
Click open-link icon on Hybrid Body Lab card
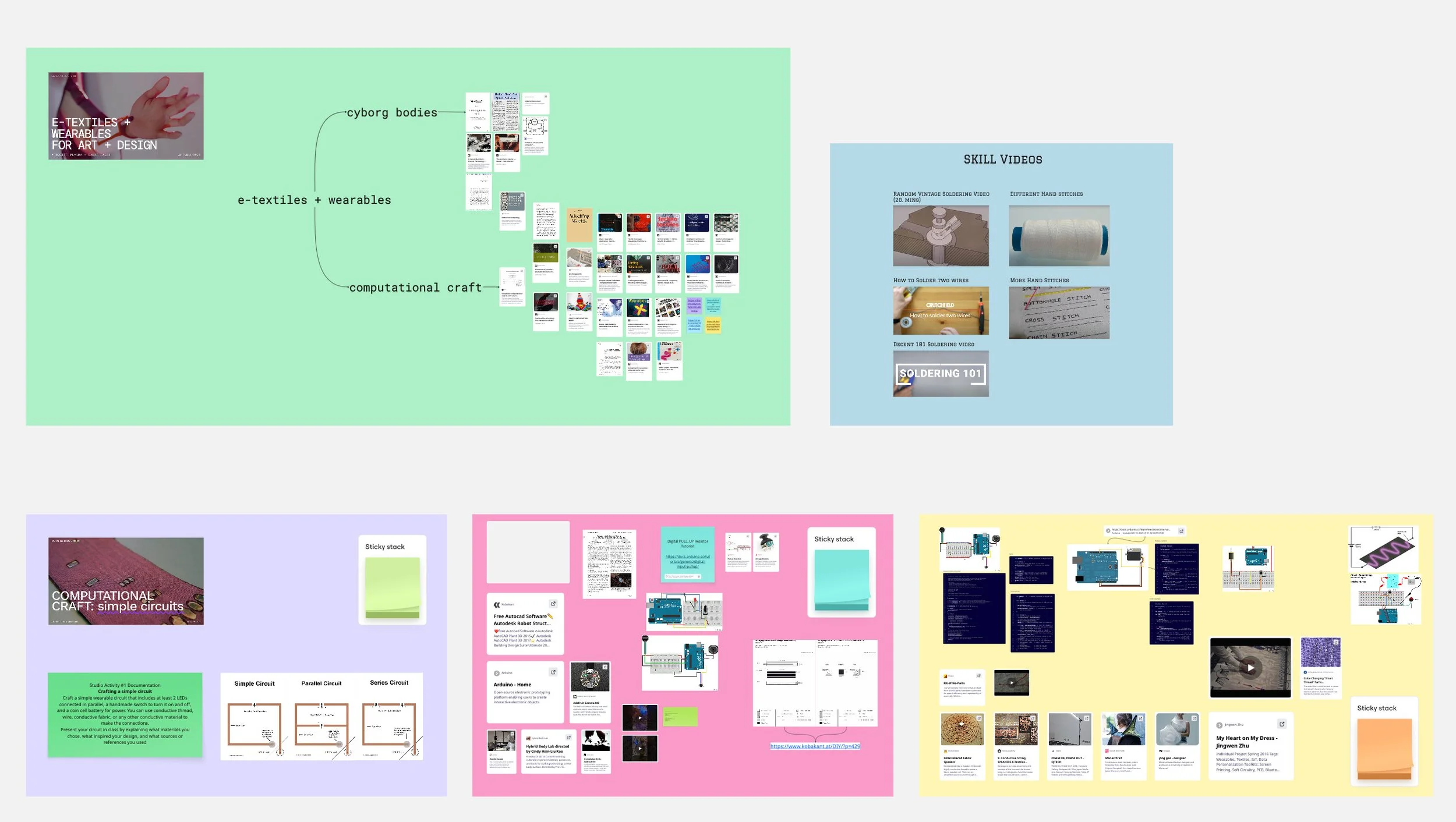(568, 737)
